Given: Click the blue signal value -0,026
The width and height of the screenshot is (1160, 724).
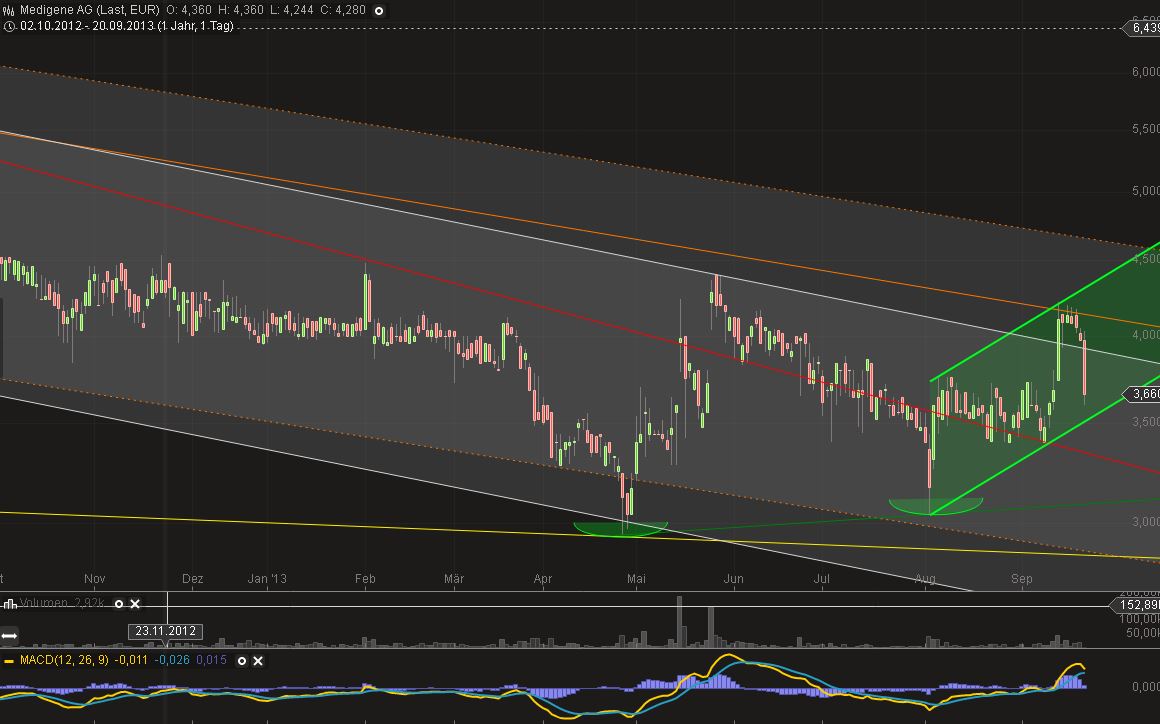Looking at the screenshot, I should coord(172,660).
